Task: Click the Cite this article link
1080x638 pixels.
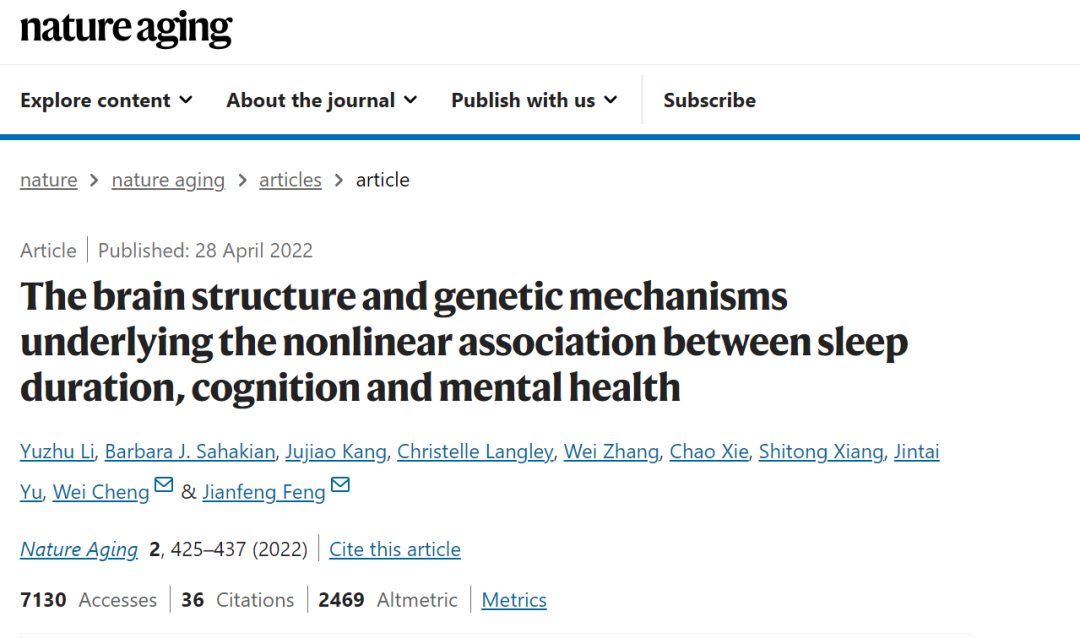Action: (x=395, y=549)
